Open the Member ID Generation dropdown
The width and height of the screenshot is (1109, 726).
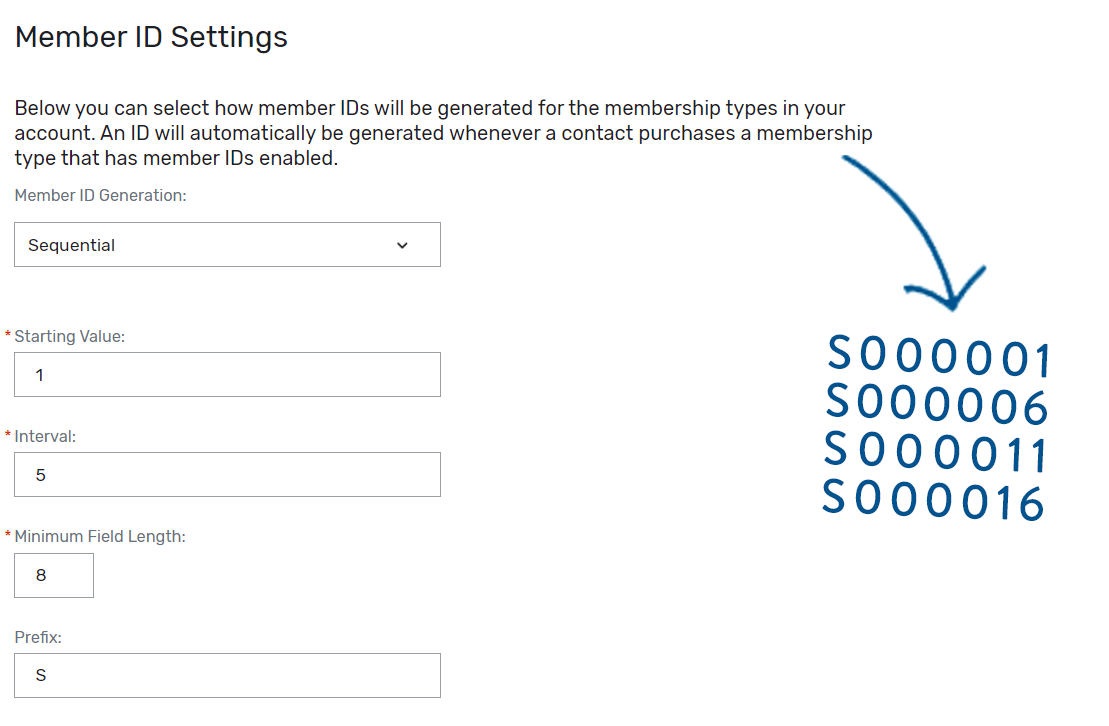tap(227, 244)
